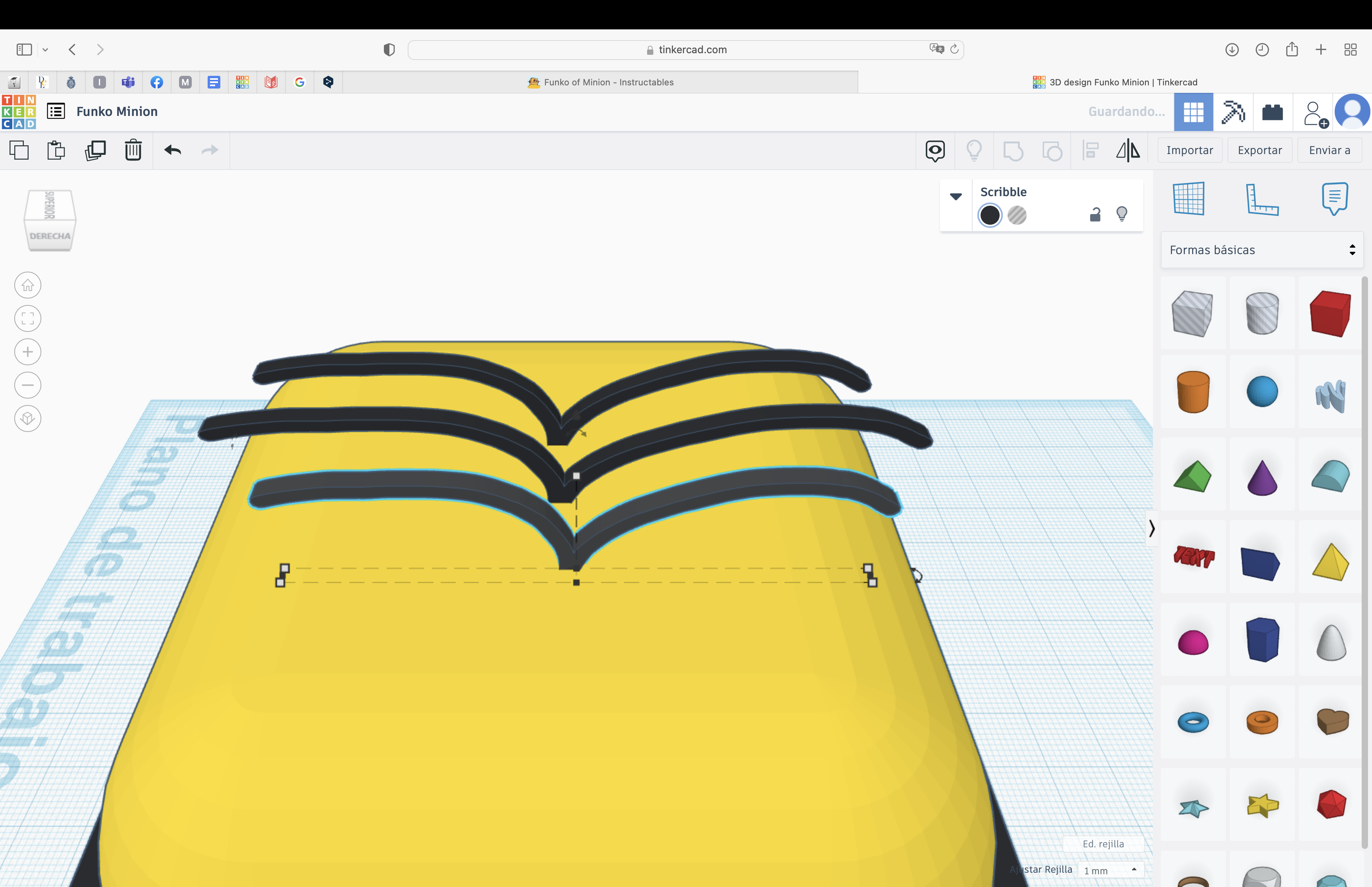The width and height of the screenshot is (1372, 887).
Task: Click Importar button
Action: (1189, 150)
